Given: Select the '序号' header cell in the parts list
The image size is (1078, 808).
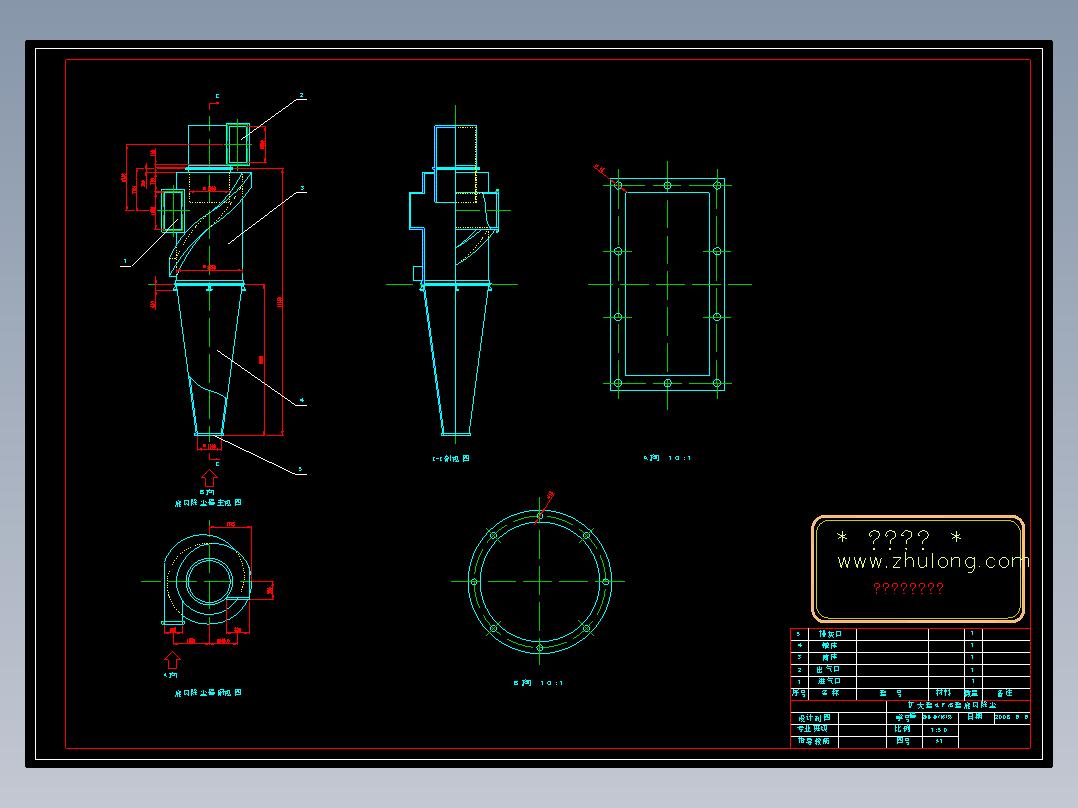Looking at the screenshot, I should coord(799,693).
